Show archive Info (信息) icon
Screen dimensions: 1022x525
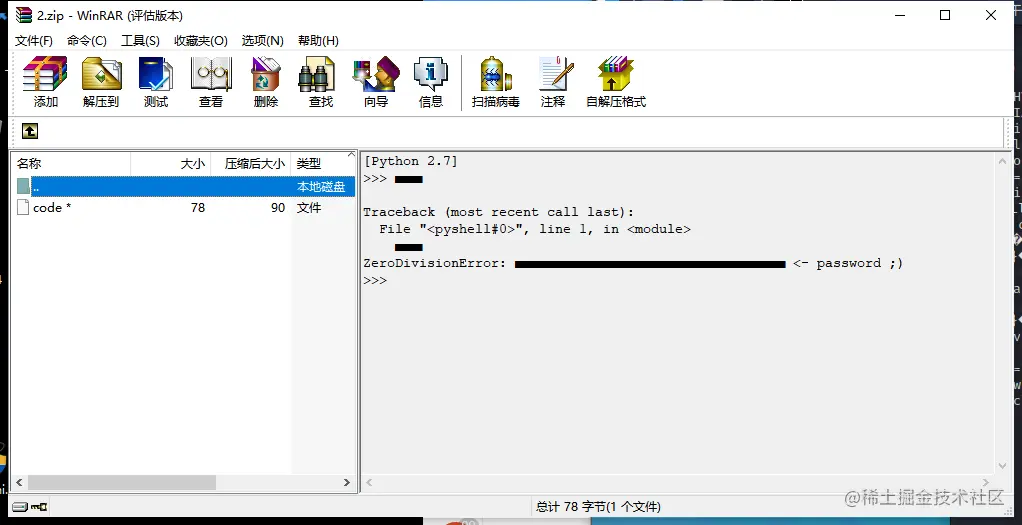tap(431, 82)
